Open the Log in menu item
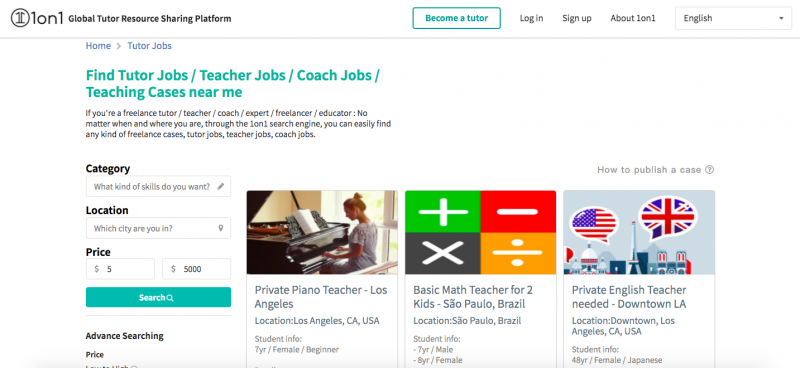 (x=531, y=18)
